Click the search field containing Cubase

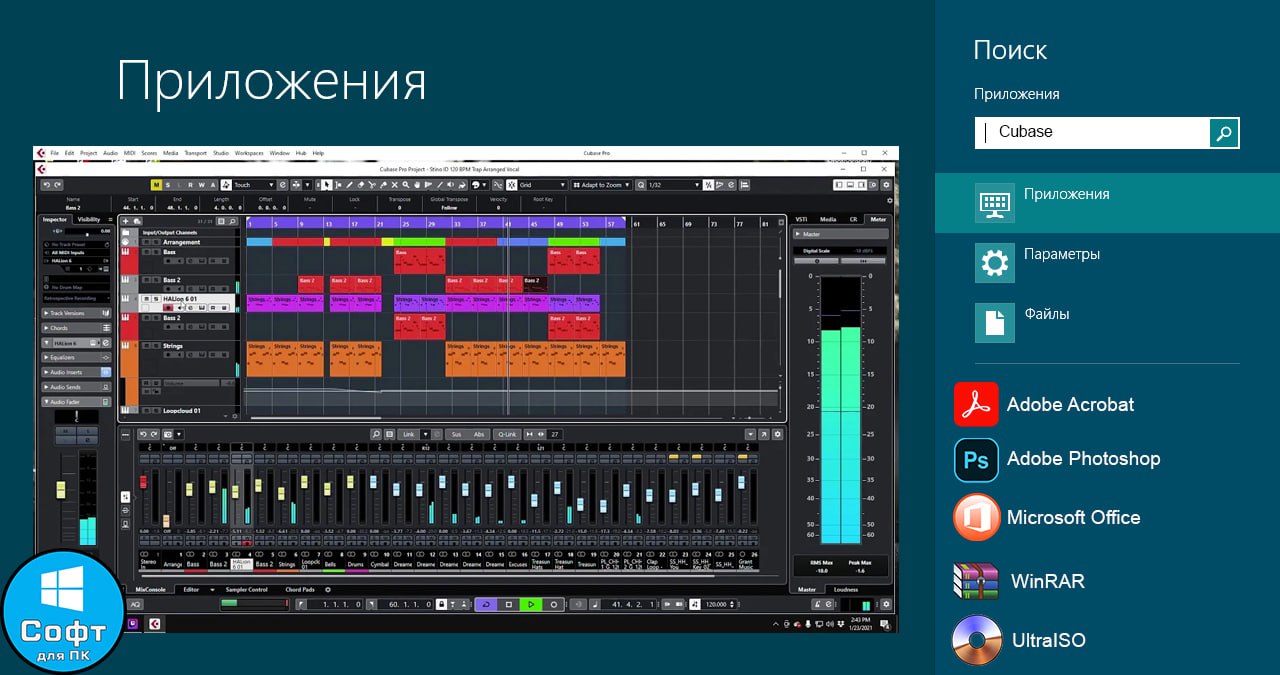tap(1092, 132)
